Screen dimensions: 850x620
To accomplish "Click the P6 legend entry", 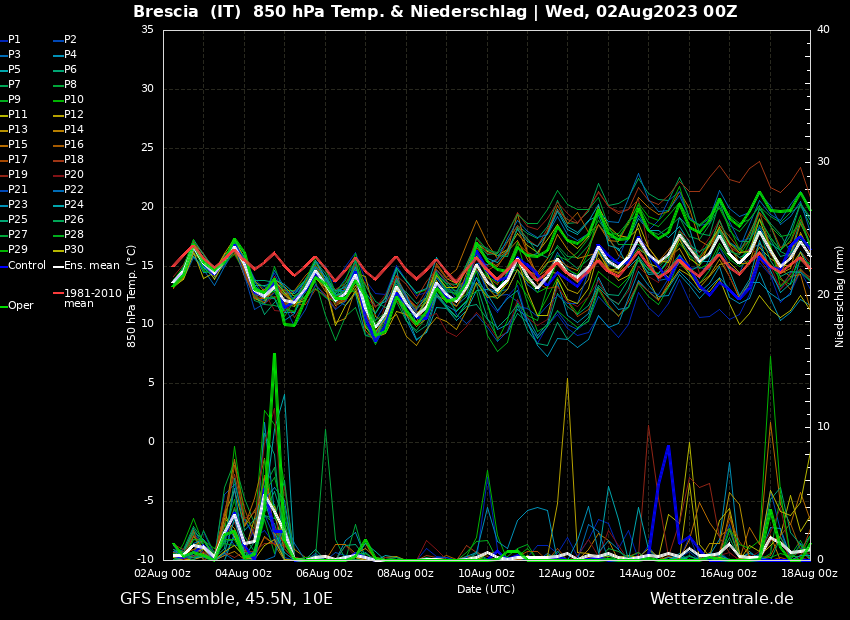I will tap(65, 69).
